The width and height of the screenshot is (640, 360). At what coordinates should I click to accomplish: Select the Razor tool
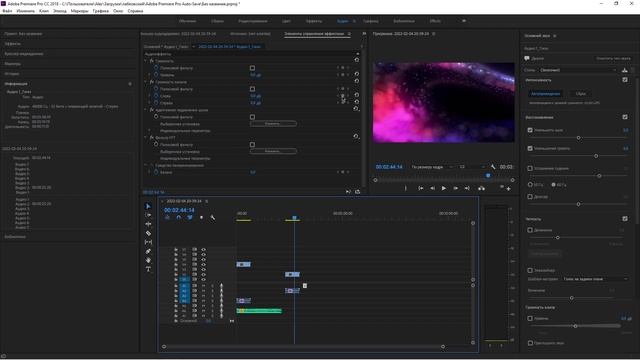click(148, 233)
